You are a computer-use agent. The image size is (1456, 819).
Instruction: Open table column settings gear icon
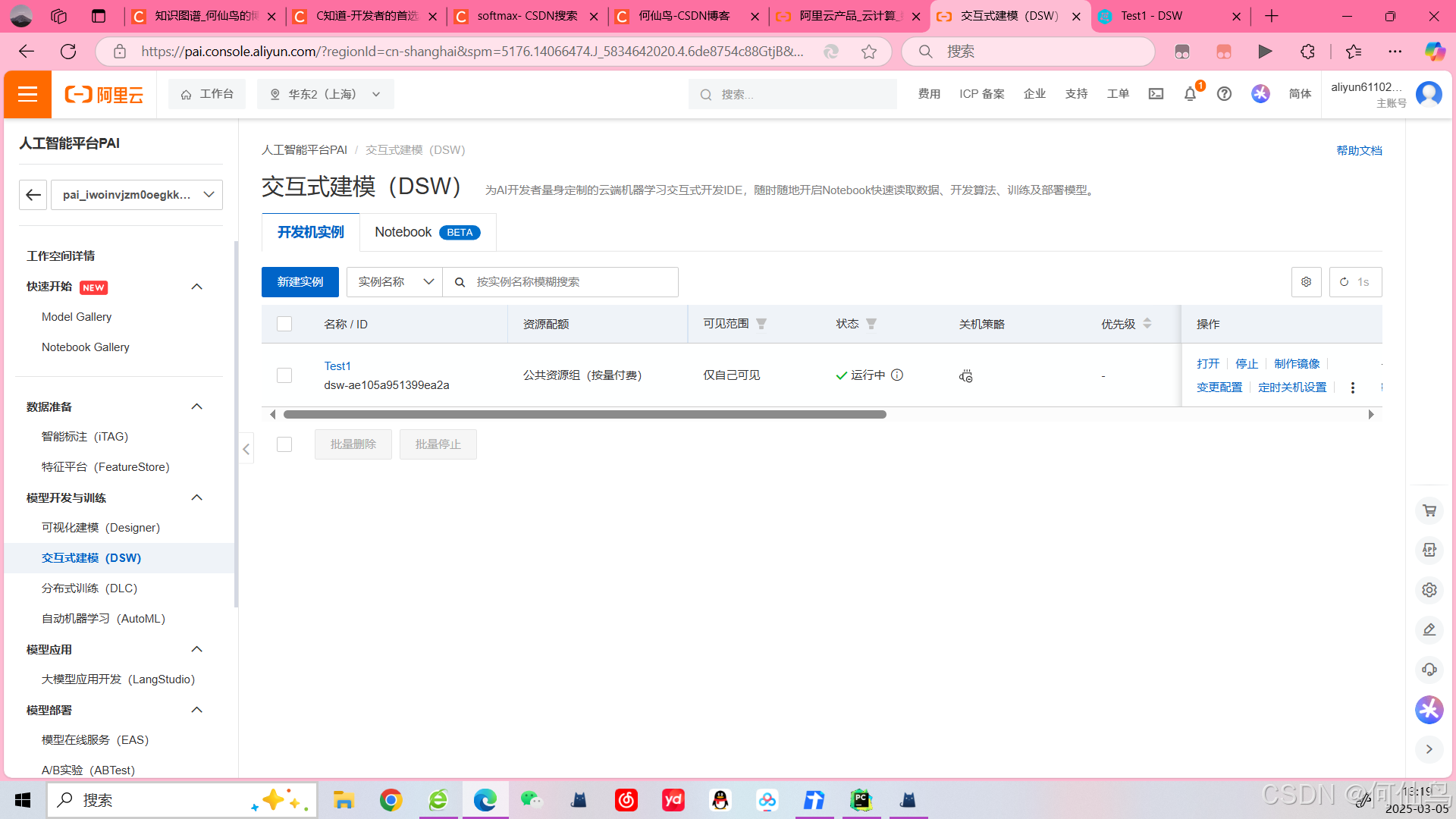click(1306, 282)
